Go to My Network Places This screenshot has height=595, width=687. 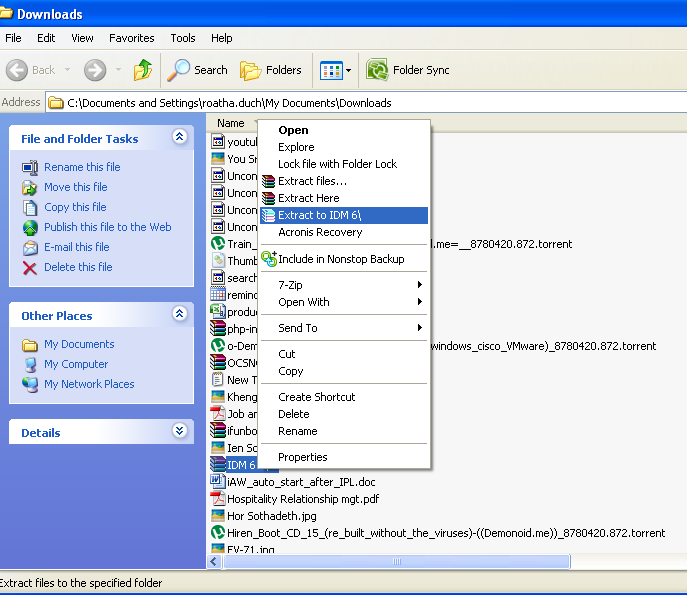point(89,384)
